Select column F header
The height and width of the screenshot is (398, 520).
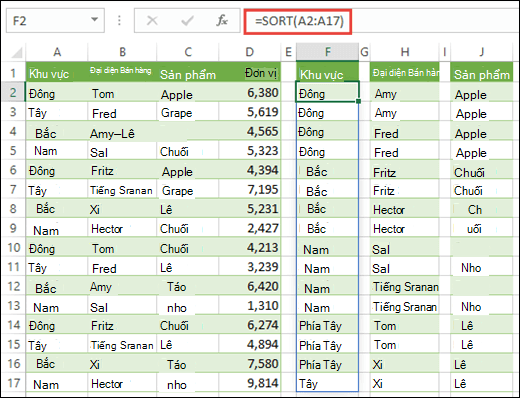pyautogui.click(x=328, y=52)
